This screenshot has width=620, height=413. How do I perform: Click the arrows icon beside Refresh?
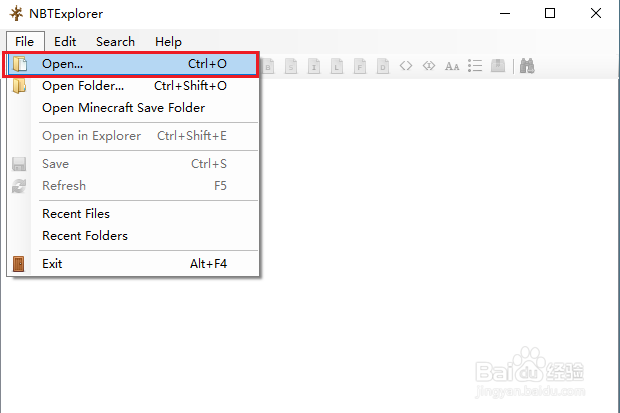tap(19, 186)
